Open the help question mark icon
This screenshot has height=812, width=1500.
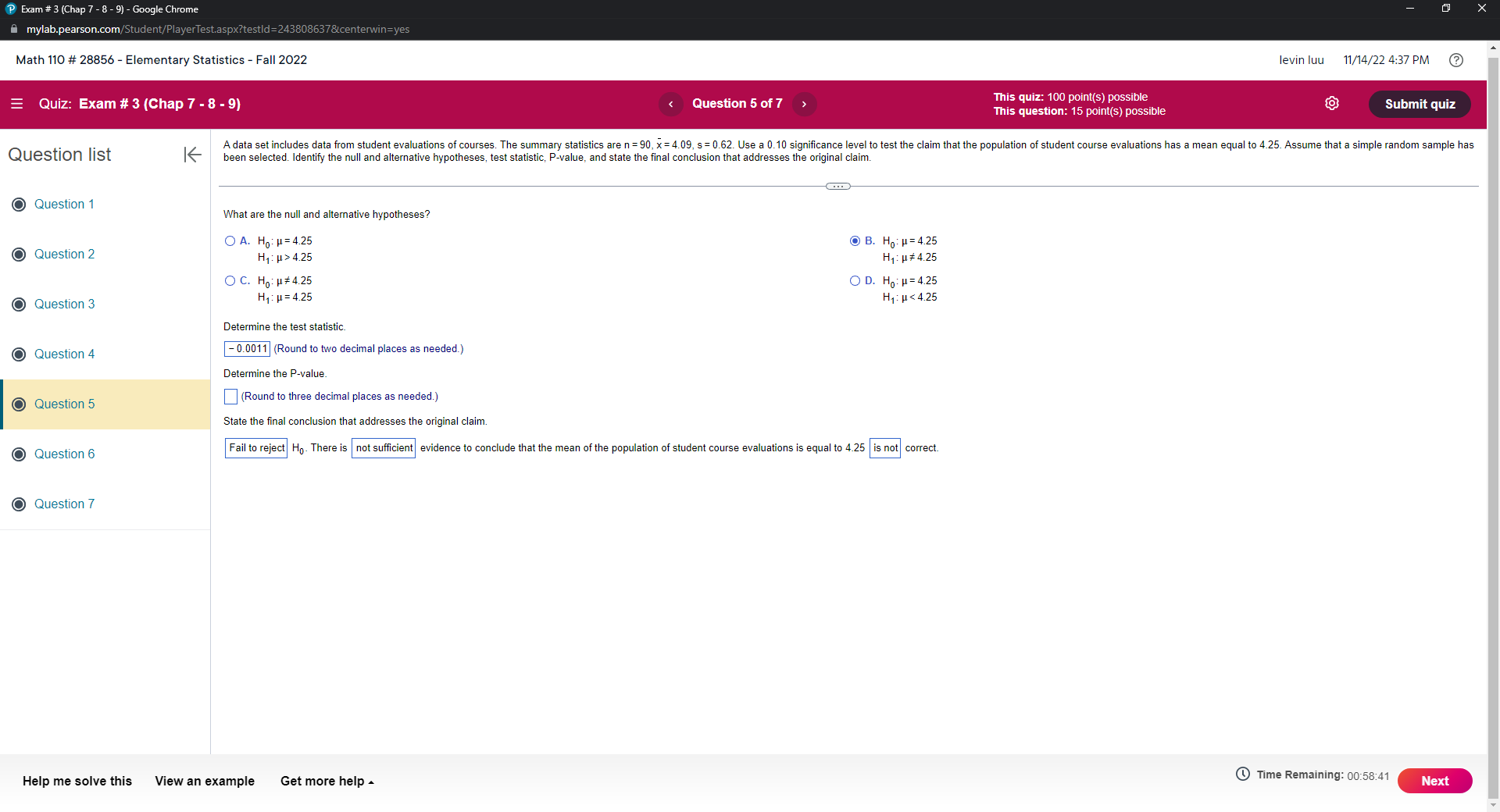(1455, 60)
